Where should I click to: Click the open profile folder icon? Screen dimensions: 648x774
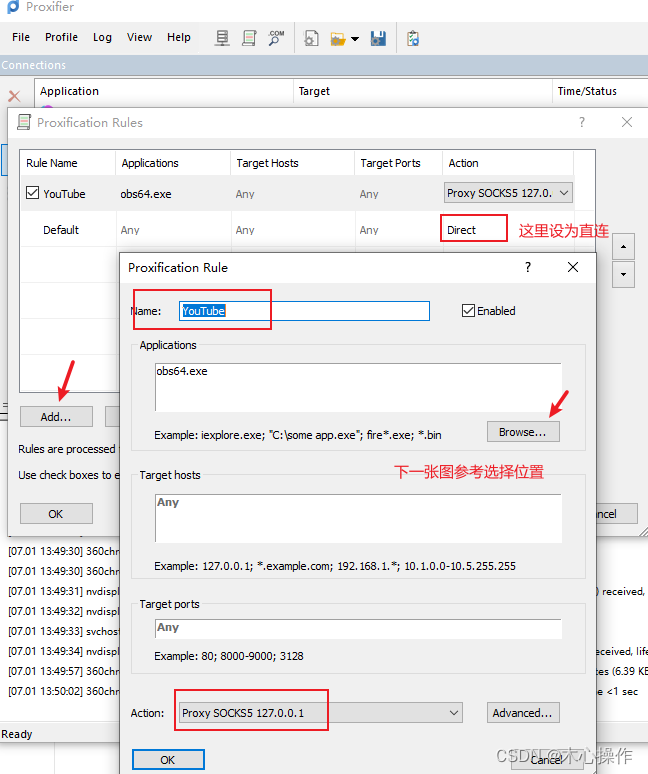tap(338, 39)
